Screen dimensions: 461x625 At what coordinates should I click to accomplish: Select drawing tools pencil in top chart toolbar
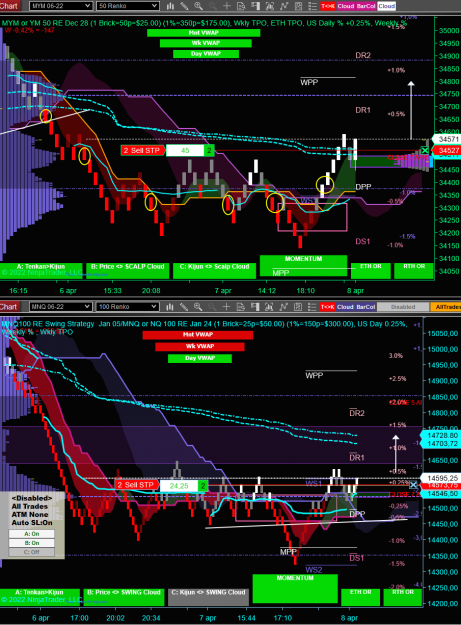[x=184, y=6]
